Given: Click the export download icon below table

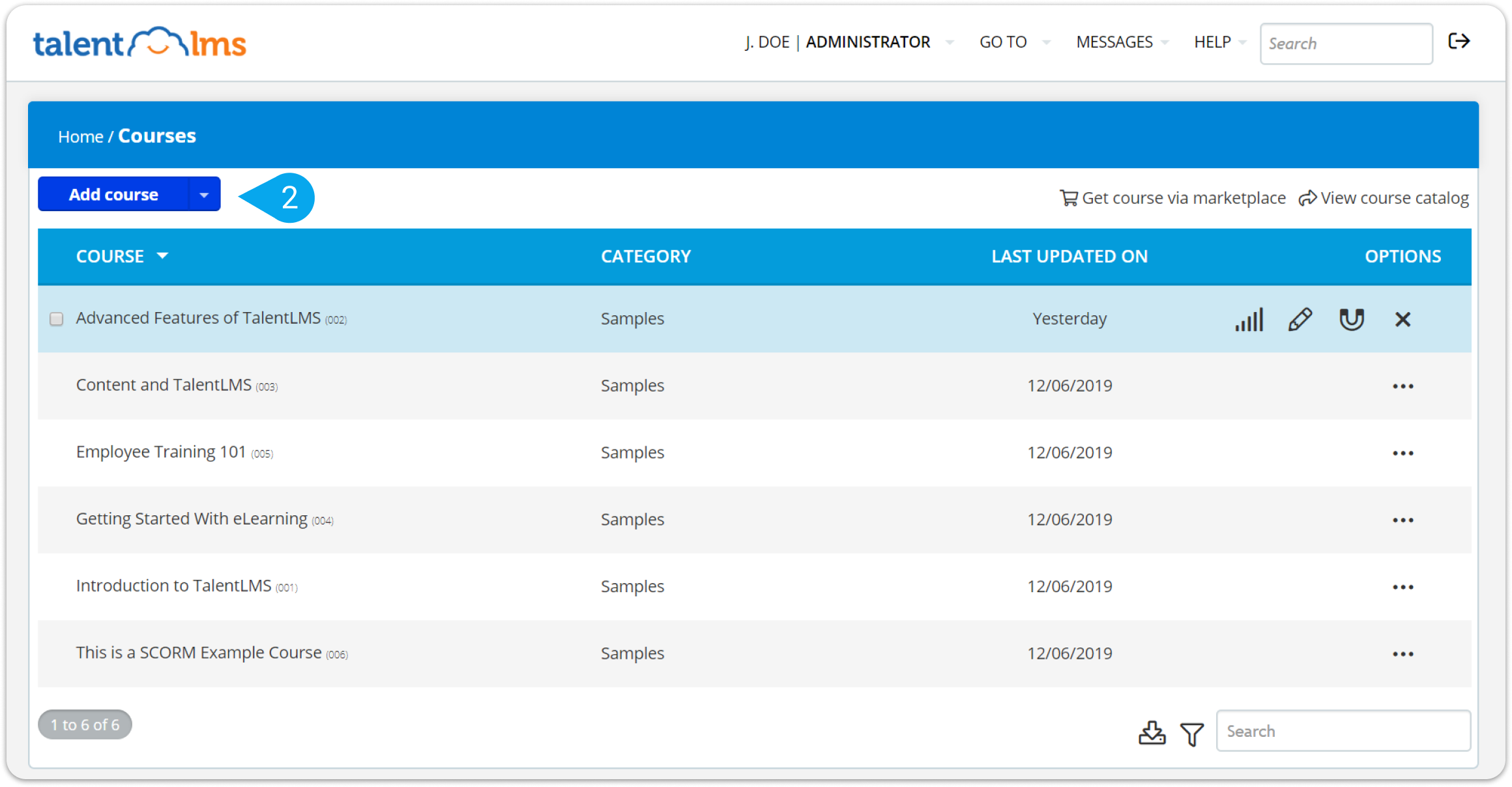Looking at the screenshot, I should [1152, 733].
